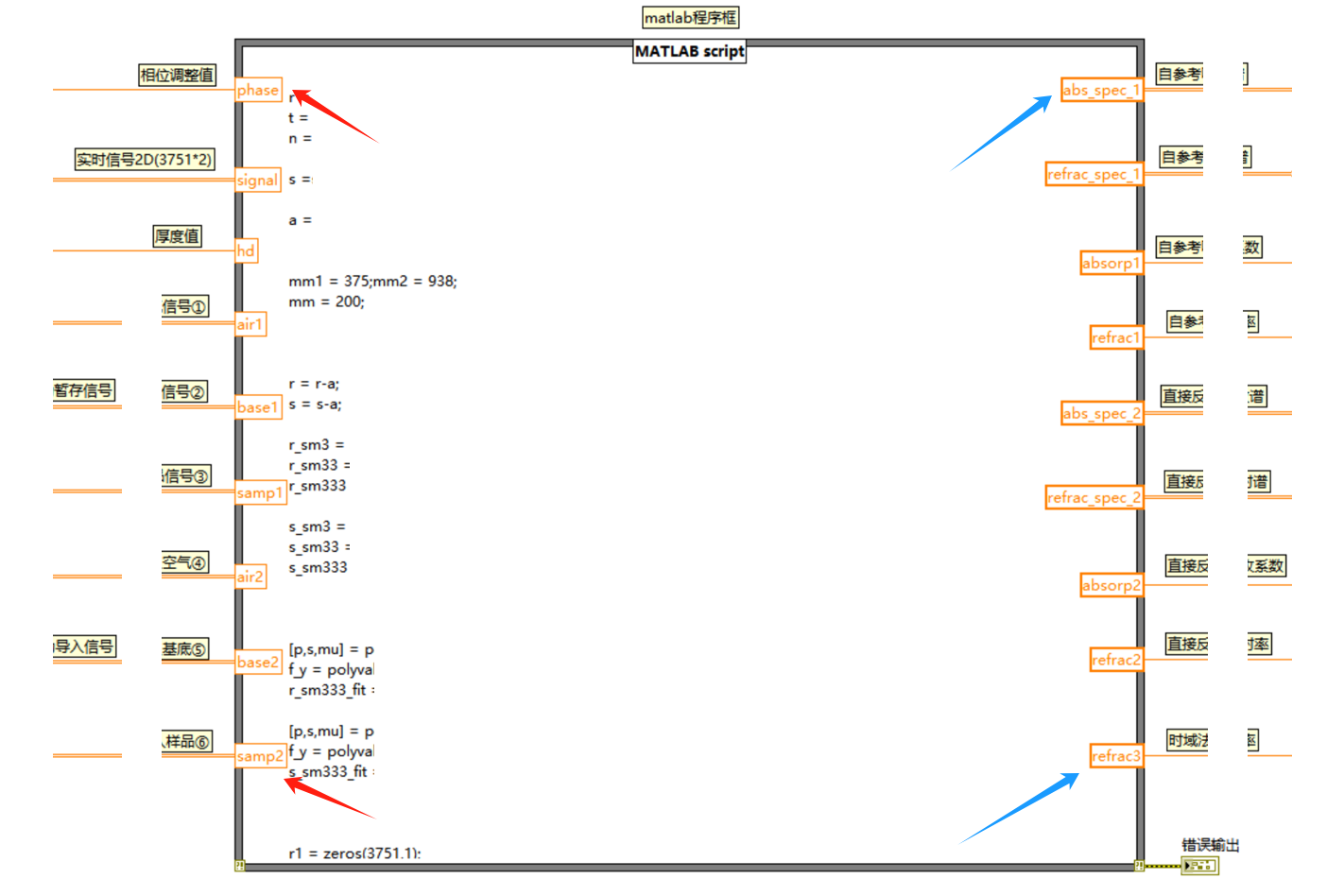Click the 错误输出 error cluster indicator icon

[x=1200, y=865]
